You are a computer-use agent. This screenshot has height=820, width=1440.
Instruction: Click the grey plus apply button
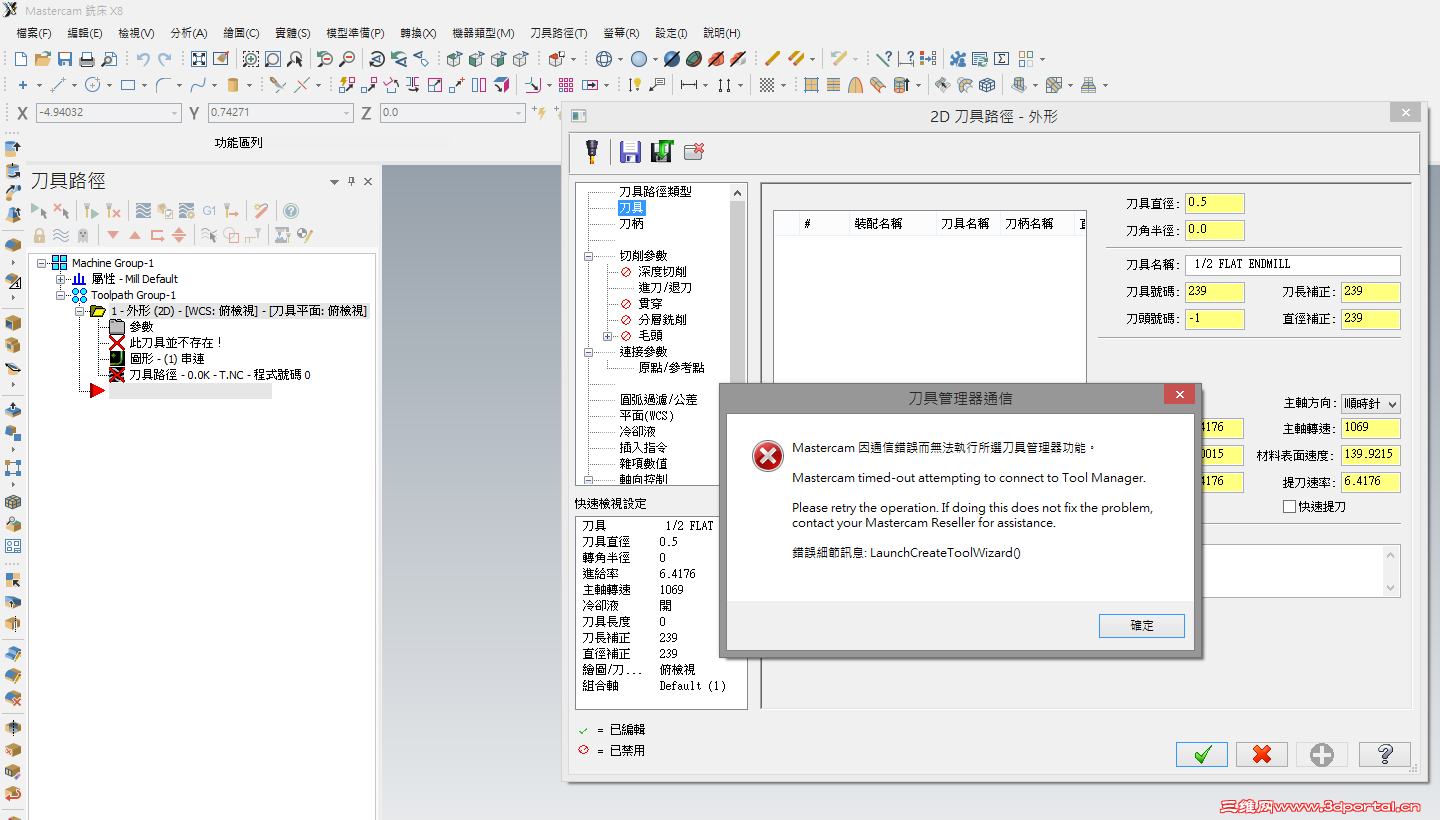click(1322, 754)
